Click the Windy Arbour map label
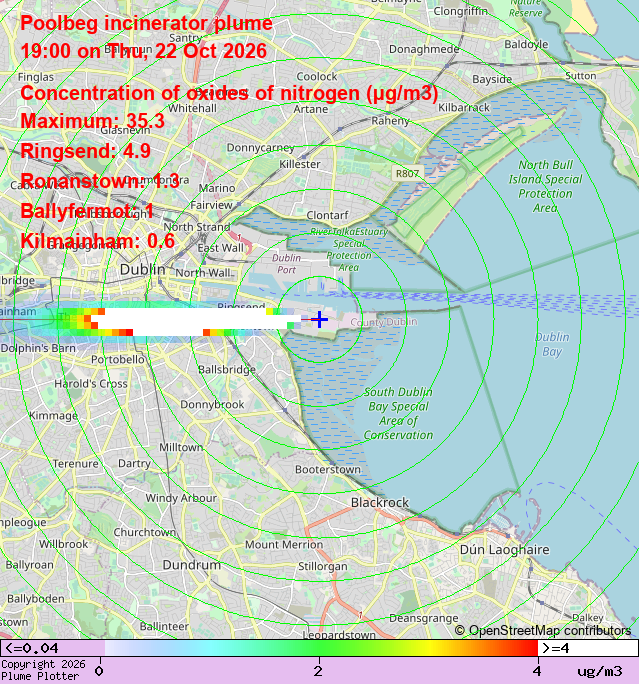639x684 pixels. coord(181,498)
